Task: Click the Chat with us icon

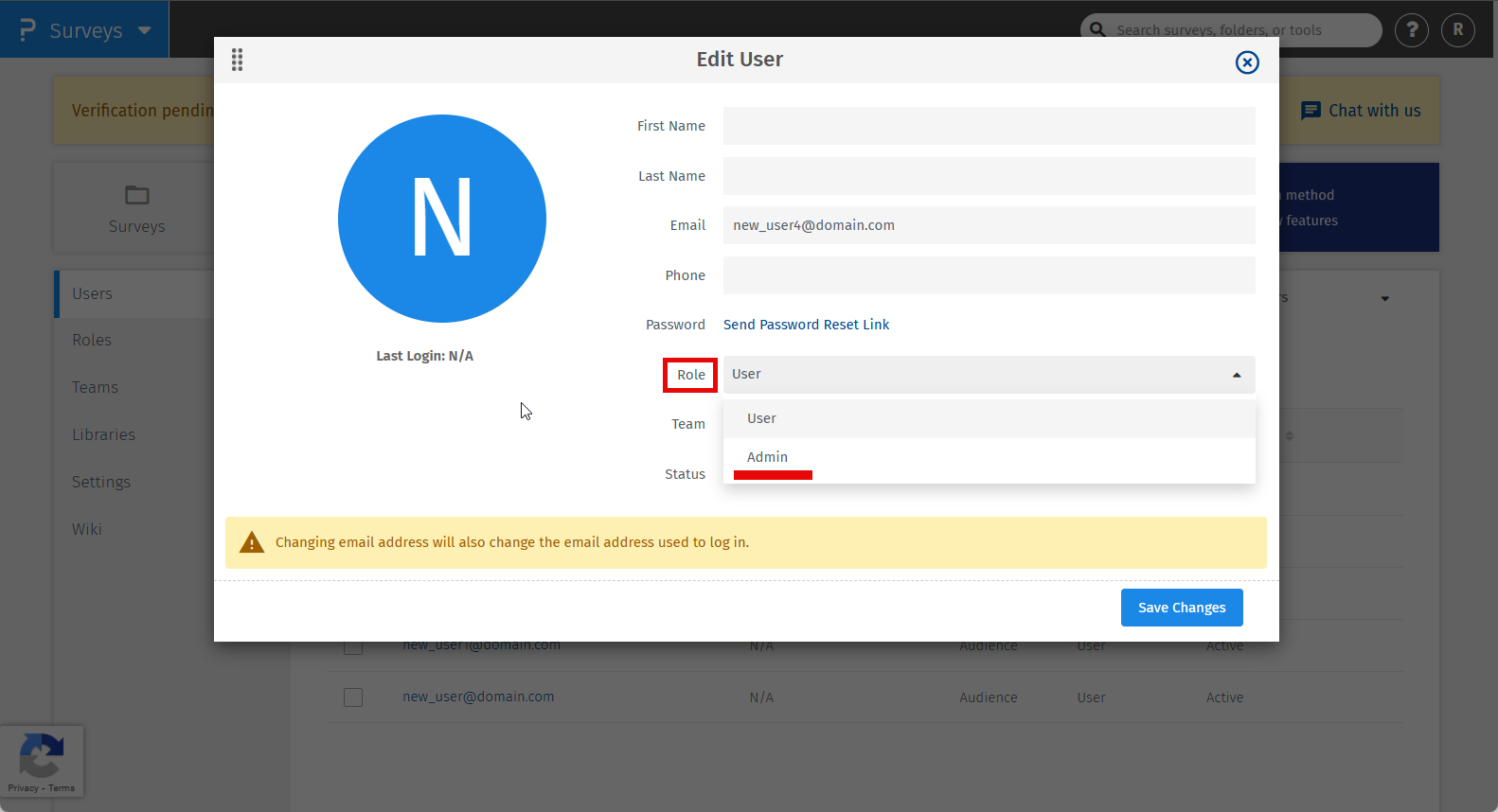Action: (1311, 111)
